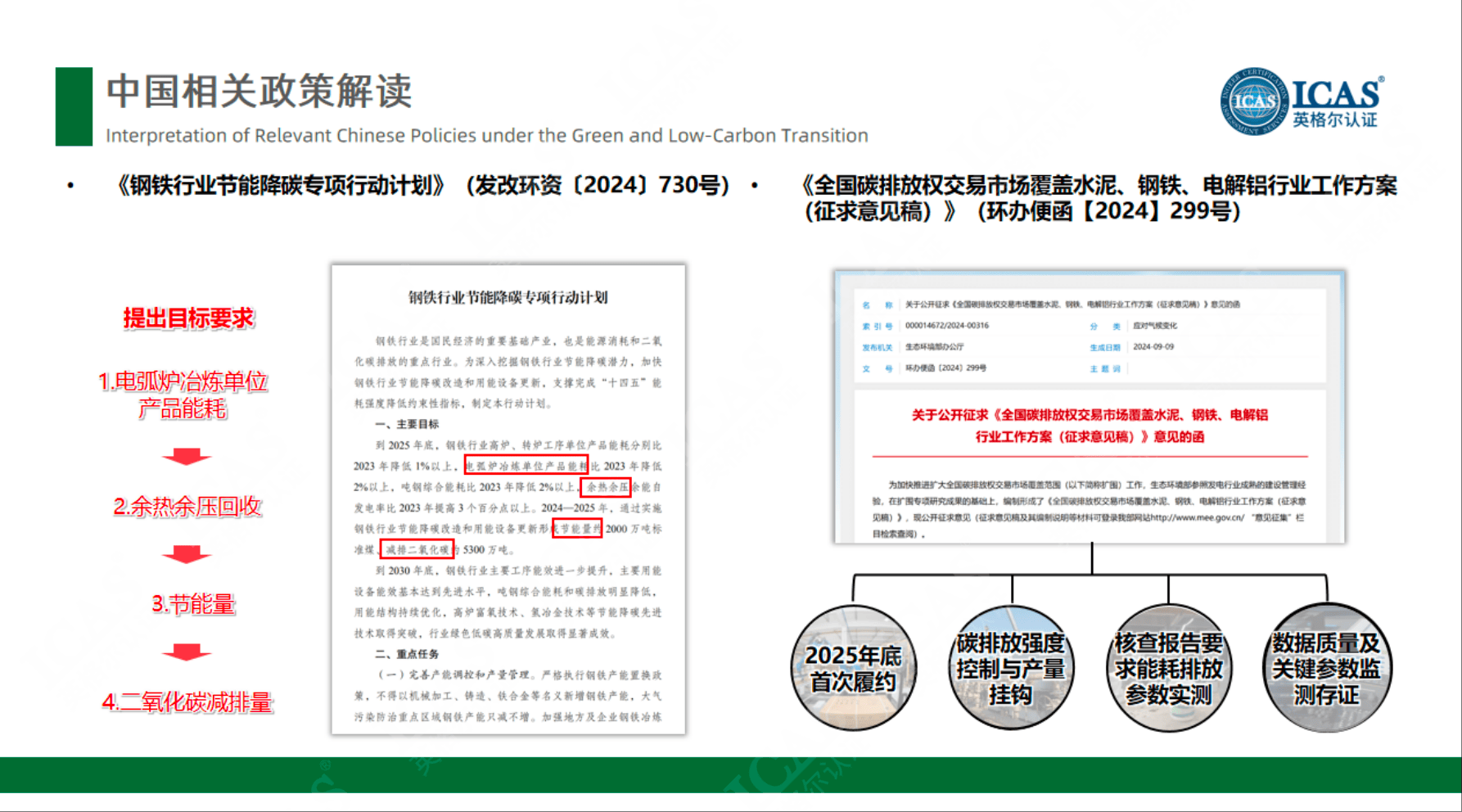Click the '核查报告要求能耗排放参数实测' circle
1462x812 pixels.
coord(1168,667)
